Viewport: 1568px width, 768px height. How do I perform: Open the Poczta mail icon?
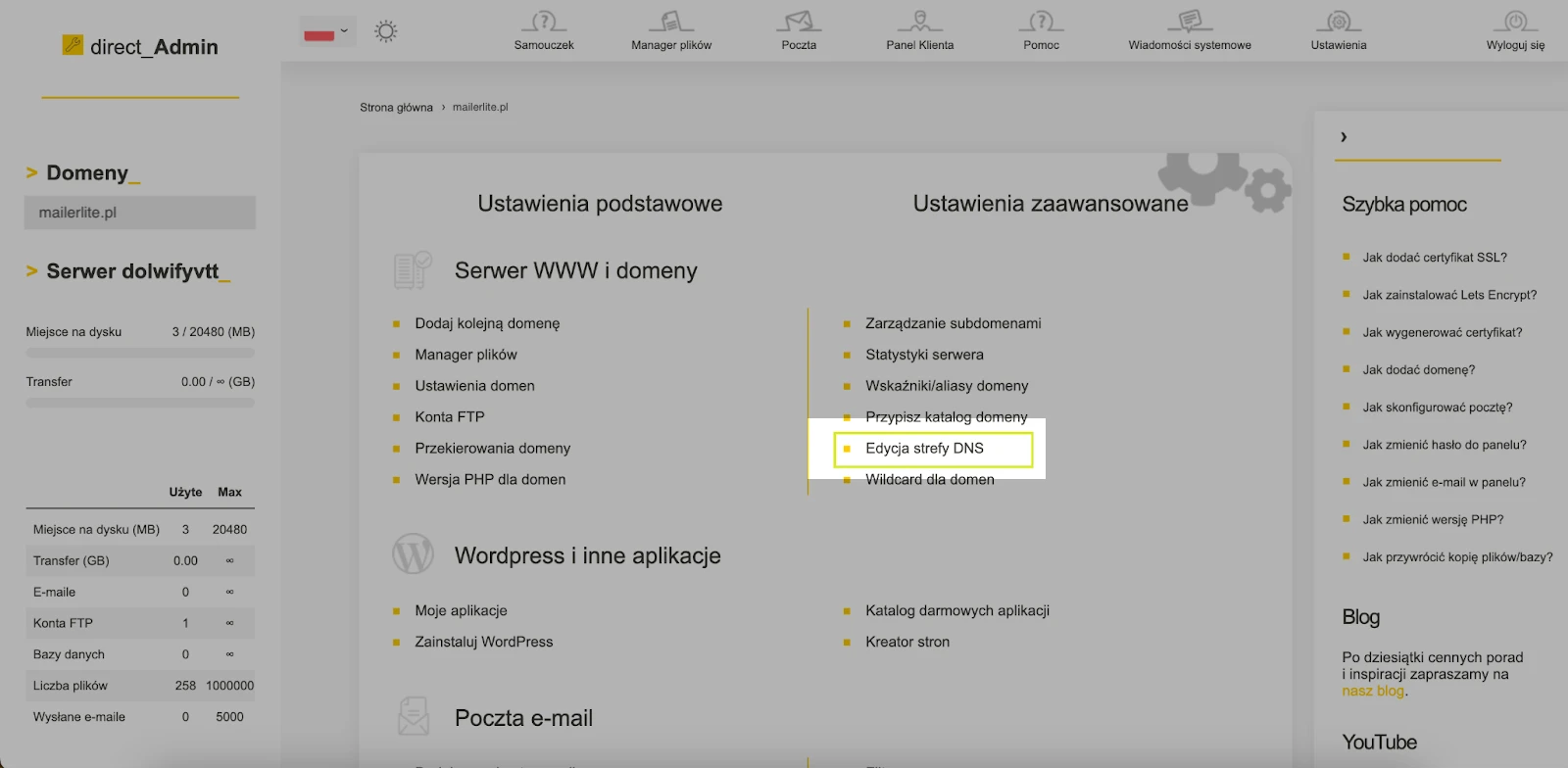799,23
